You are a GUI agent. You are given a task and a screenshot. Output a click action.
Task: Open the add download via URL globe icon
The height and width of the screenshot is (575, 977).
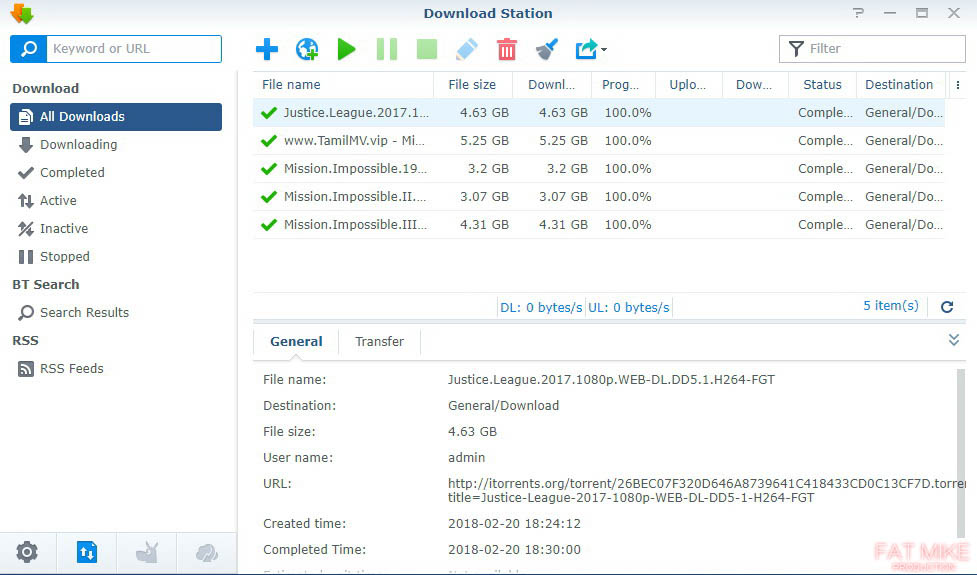307,49
